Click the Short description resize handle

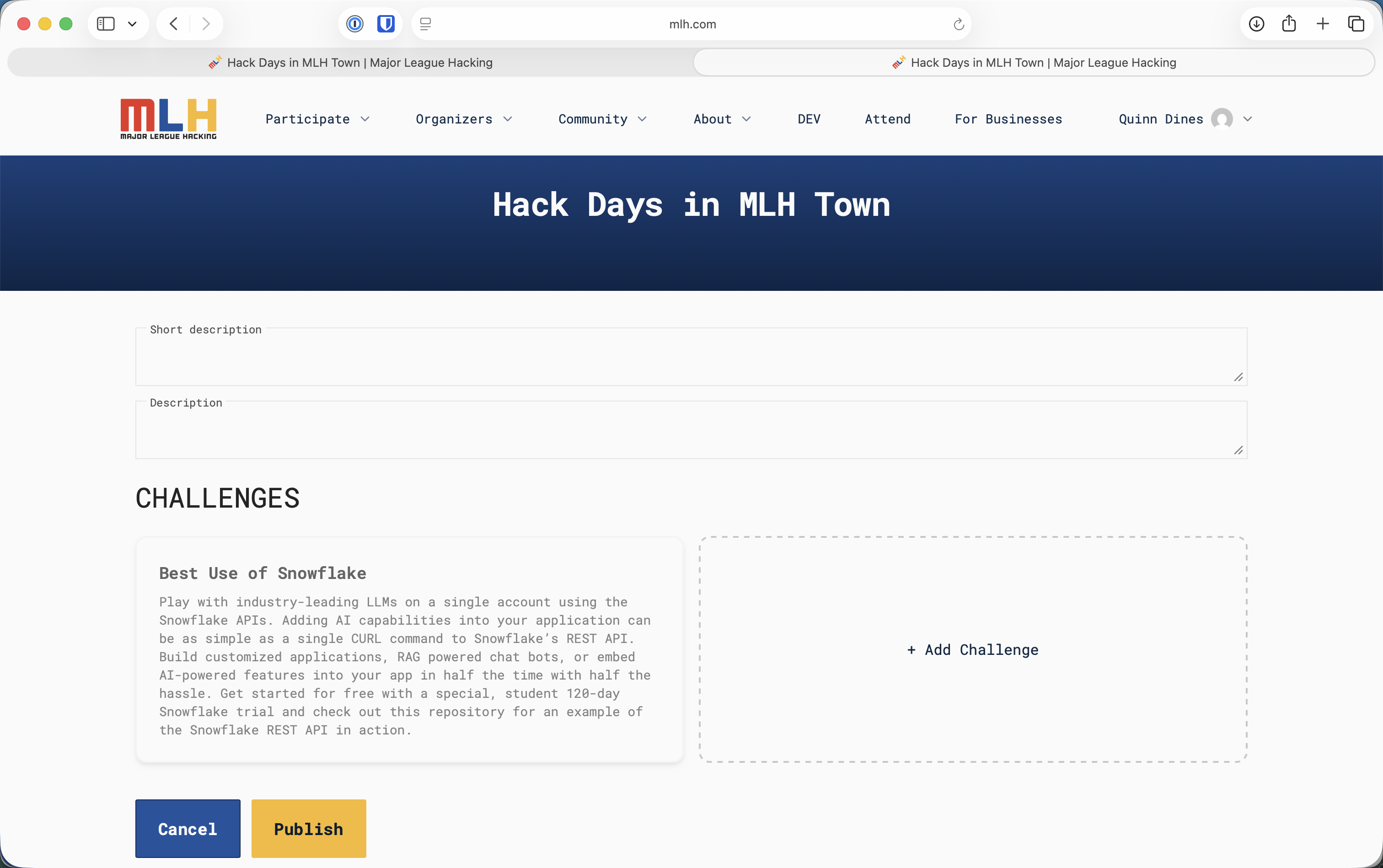pyautogui.click(x=1238, y=377)
